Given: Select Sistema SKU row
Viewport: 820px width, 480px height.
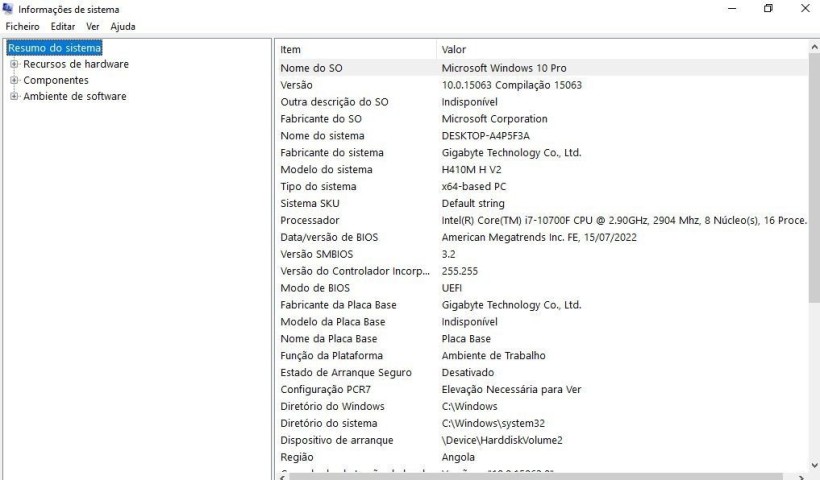Looking at the screenshot, I should 542,203.
